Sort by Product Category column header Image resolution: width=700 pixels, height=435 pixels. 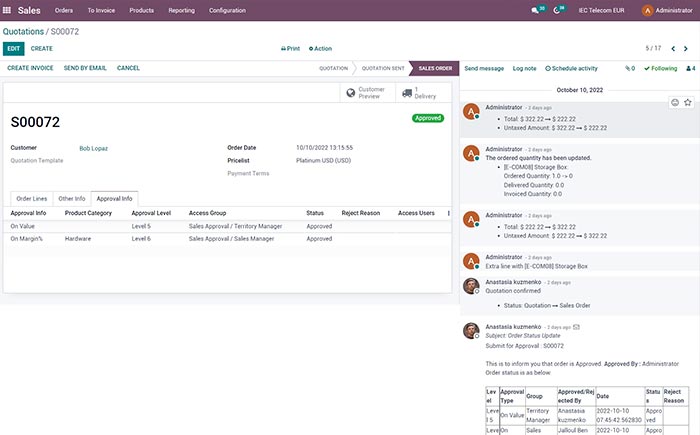[x=88, y=213]
